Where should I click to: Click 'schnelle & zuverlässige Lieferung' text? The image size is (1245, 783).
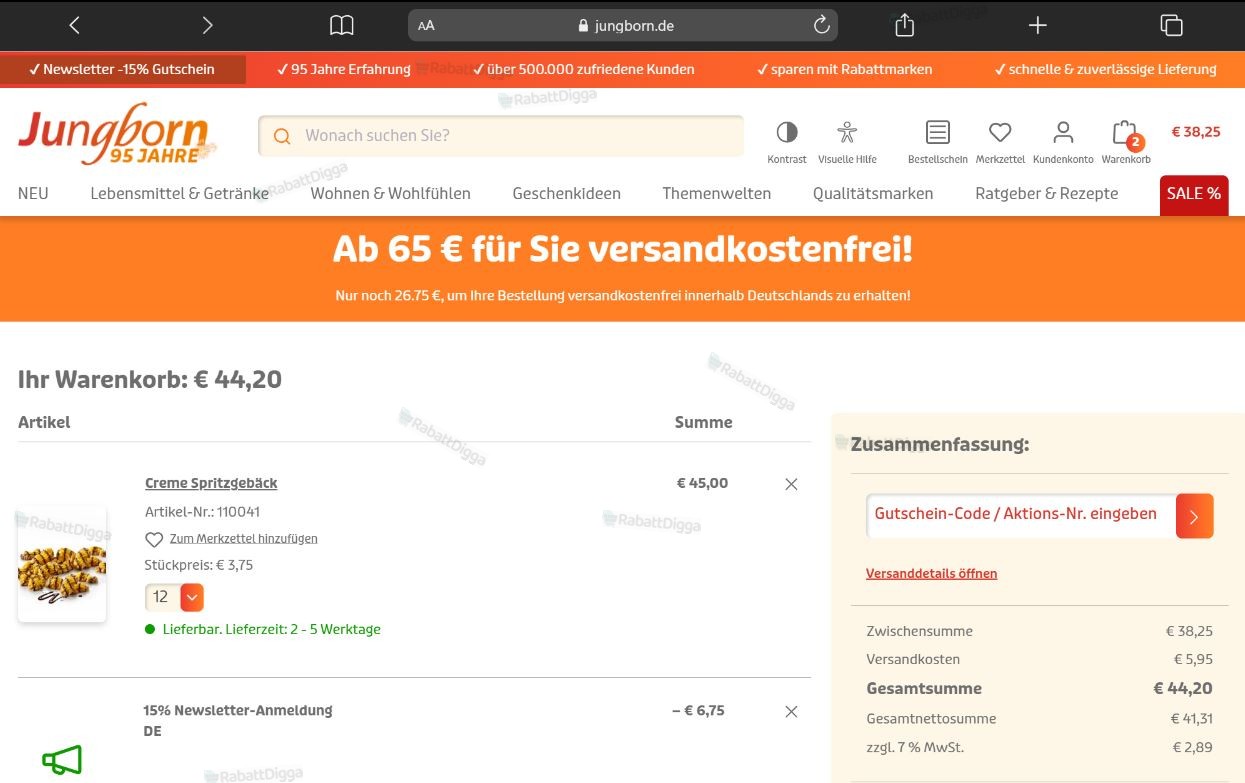(1105, 69)
